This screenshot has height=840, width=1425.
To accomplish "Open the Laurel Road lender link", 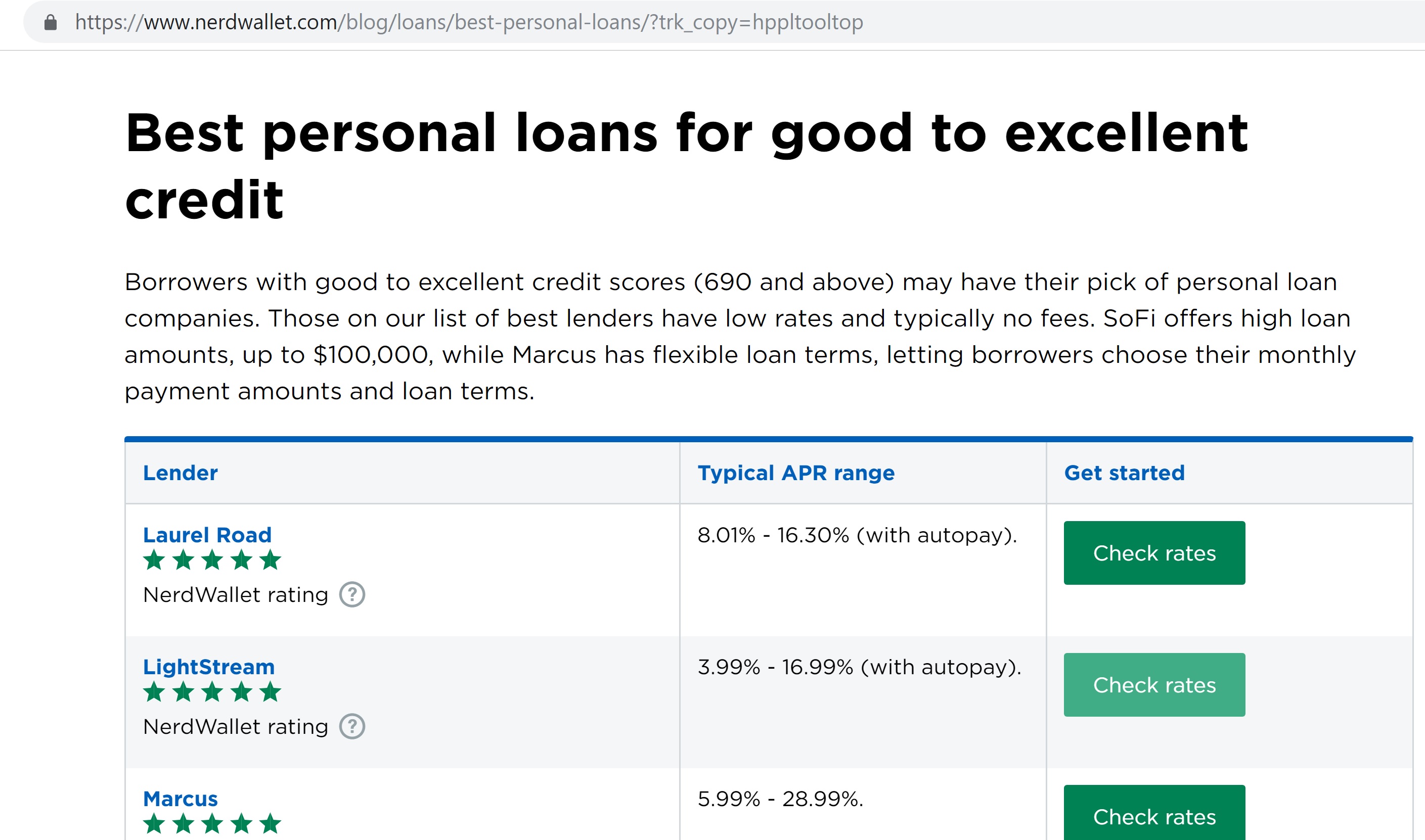I will (207, 535).
